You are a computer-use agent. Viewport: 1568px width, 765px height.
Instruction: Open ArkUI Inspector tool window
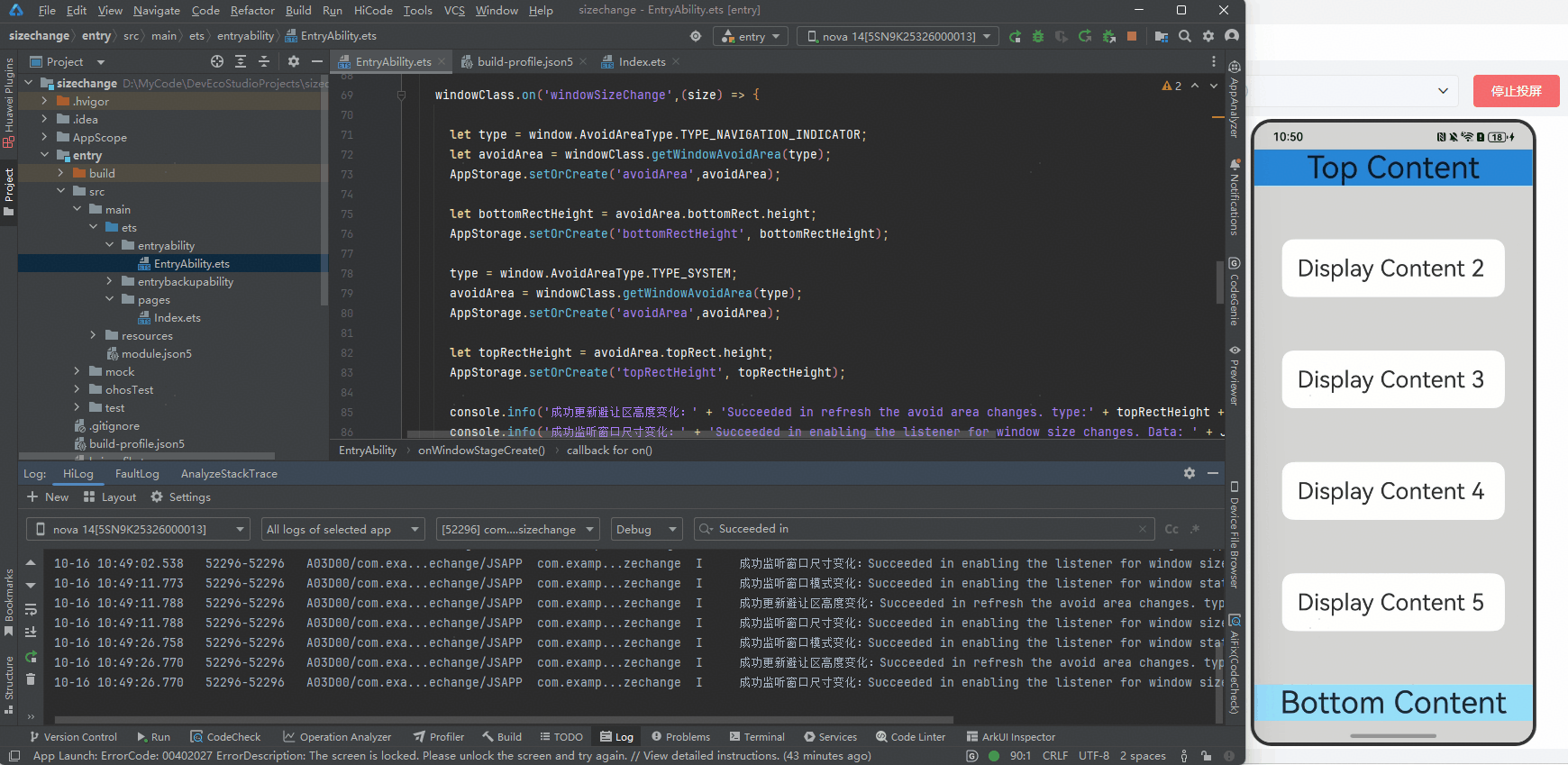1010,736
